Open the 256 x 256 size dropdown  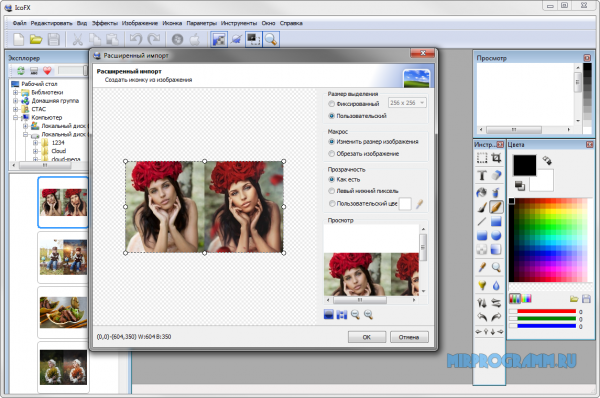click(407, 103)
